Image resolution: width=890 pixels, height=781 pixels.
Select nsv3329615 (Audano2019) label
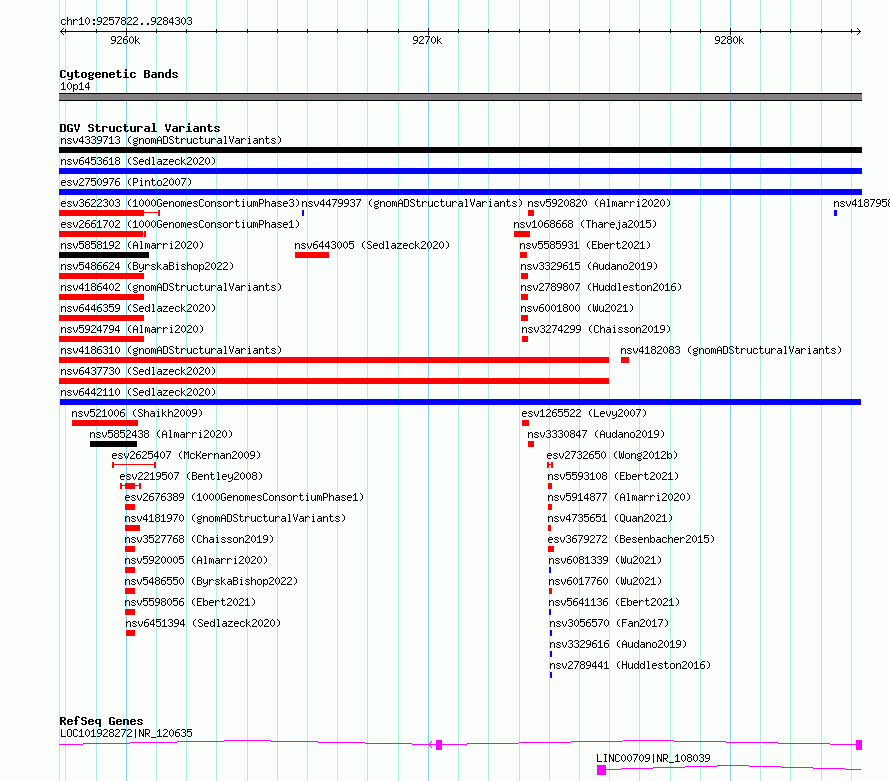pos(589,266)
